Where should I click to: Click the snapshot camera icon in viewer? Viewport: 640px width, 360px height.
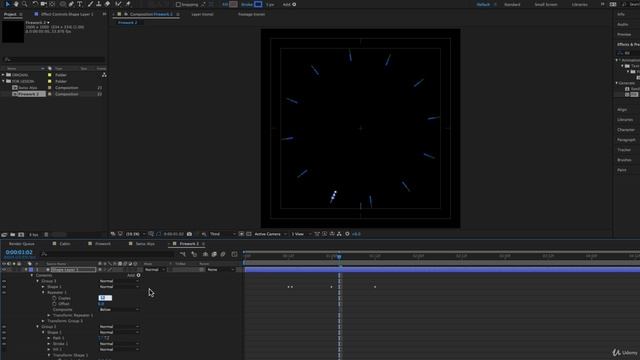tap(189, 234)
